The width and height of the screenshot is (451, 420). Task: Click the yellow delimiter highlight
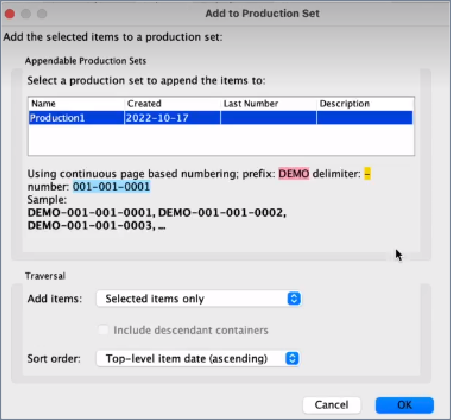367,174
